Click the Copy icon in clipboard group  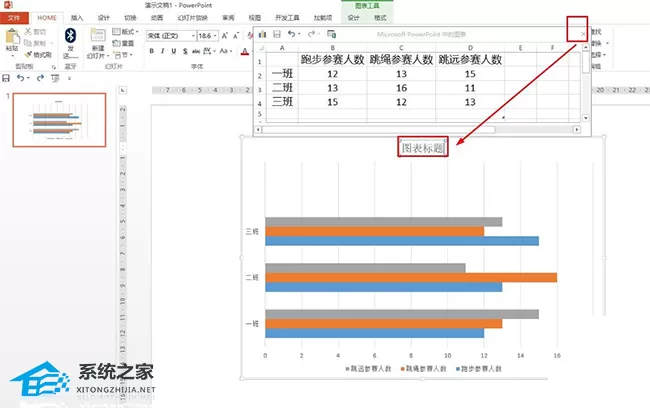click(28, 43)
